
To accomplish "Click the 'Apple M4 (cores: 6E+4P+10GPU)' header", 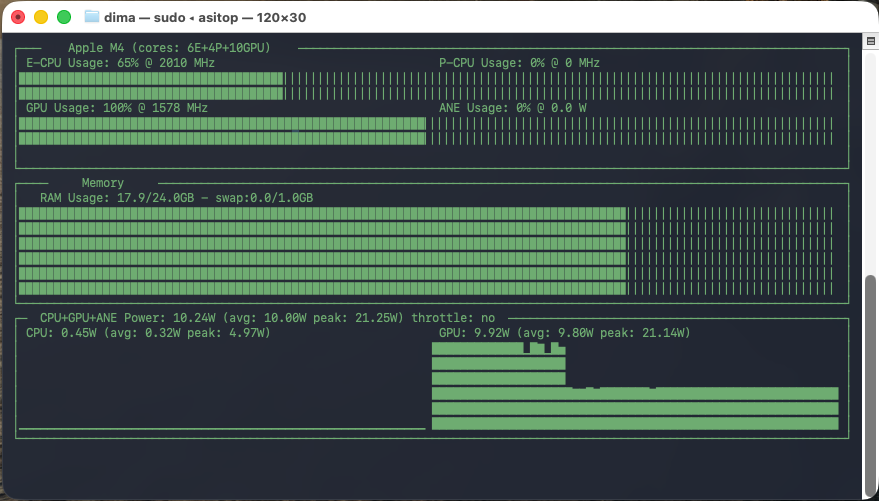I will 169,48.
